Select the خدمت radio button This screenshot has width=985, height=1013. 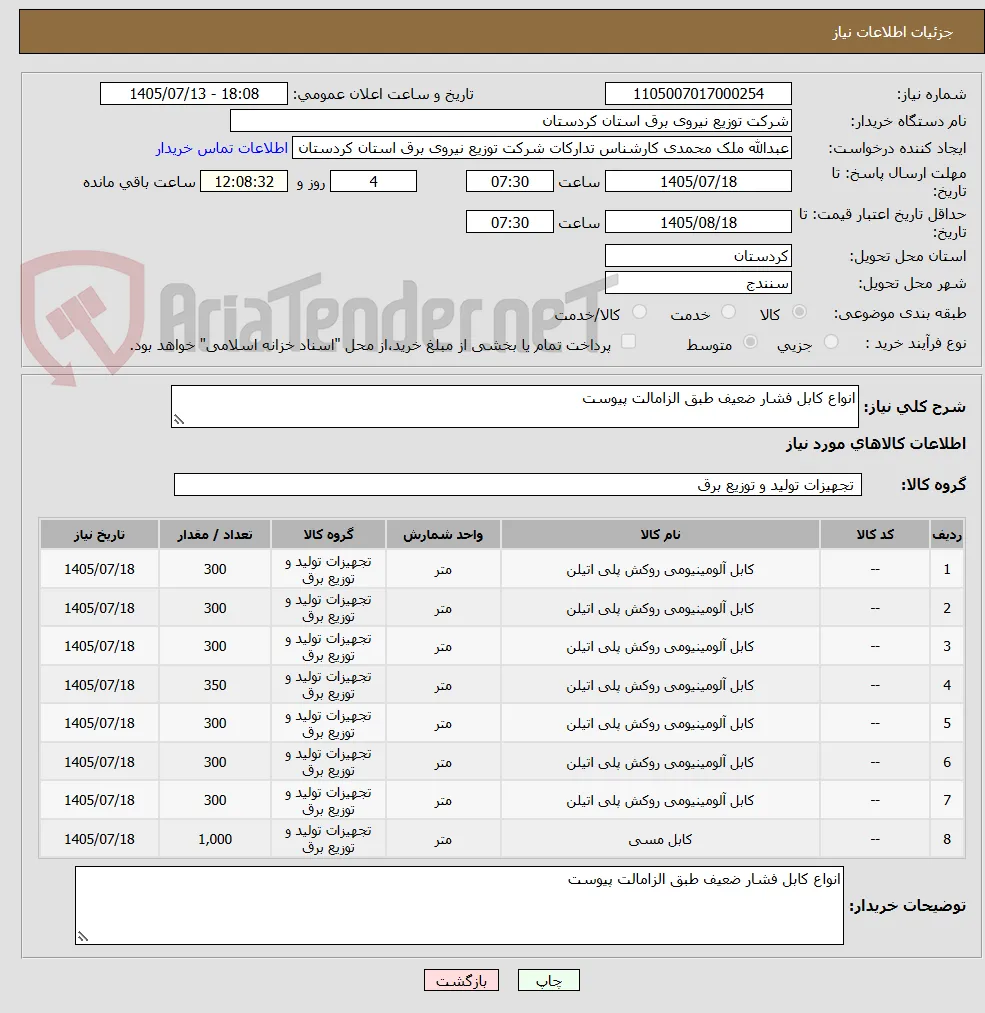point(728,312)
